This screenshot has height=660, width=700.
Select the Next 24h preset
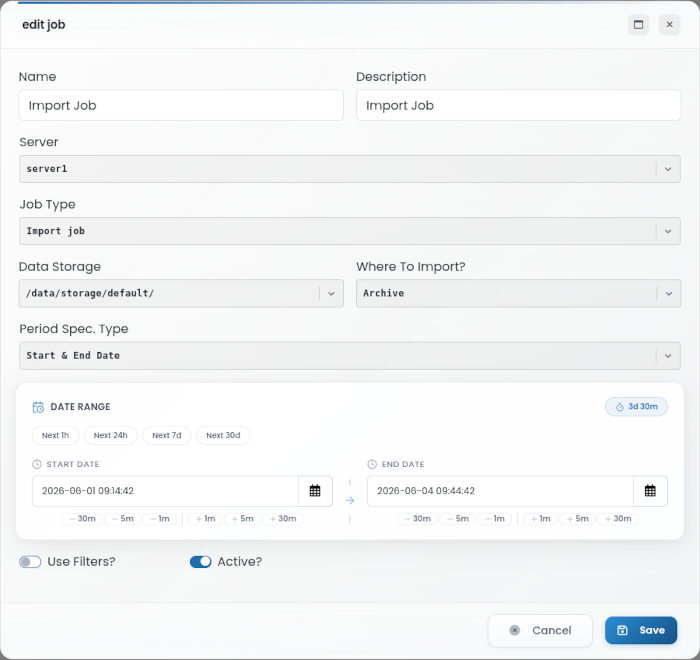(x=111, y=435)
